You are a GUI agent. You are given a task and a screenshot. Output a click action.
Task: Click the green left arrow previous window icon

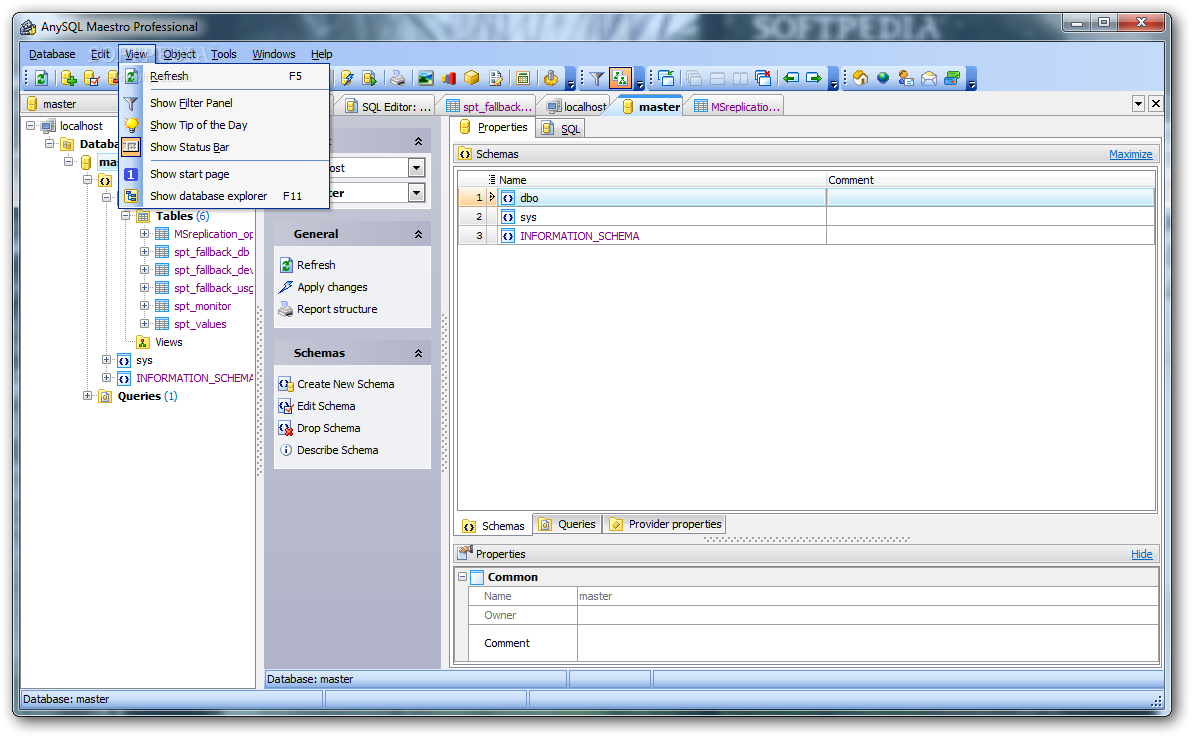791,78
